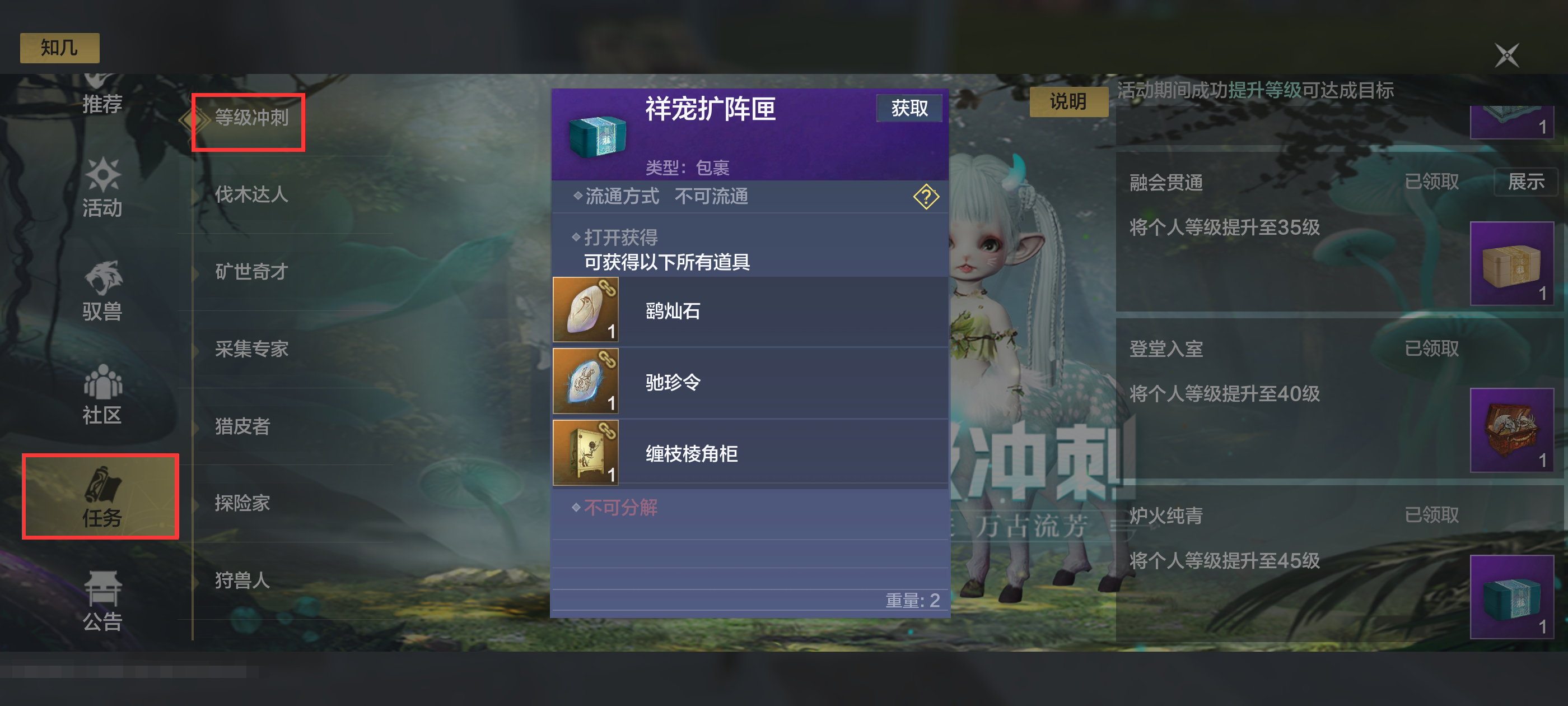Switch to the 旷世奇才 tab
The height and width of the screenshot is (706, 1568).
coord(251,272)
